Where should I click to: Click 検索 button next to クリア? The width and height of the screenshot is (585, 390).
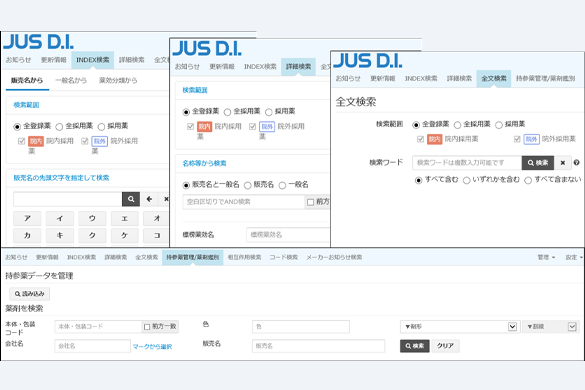coord(414,346)
